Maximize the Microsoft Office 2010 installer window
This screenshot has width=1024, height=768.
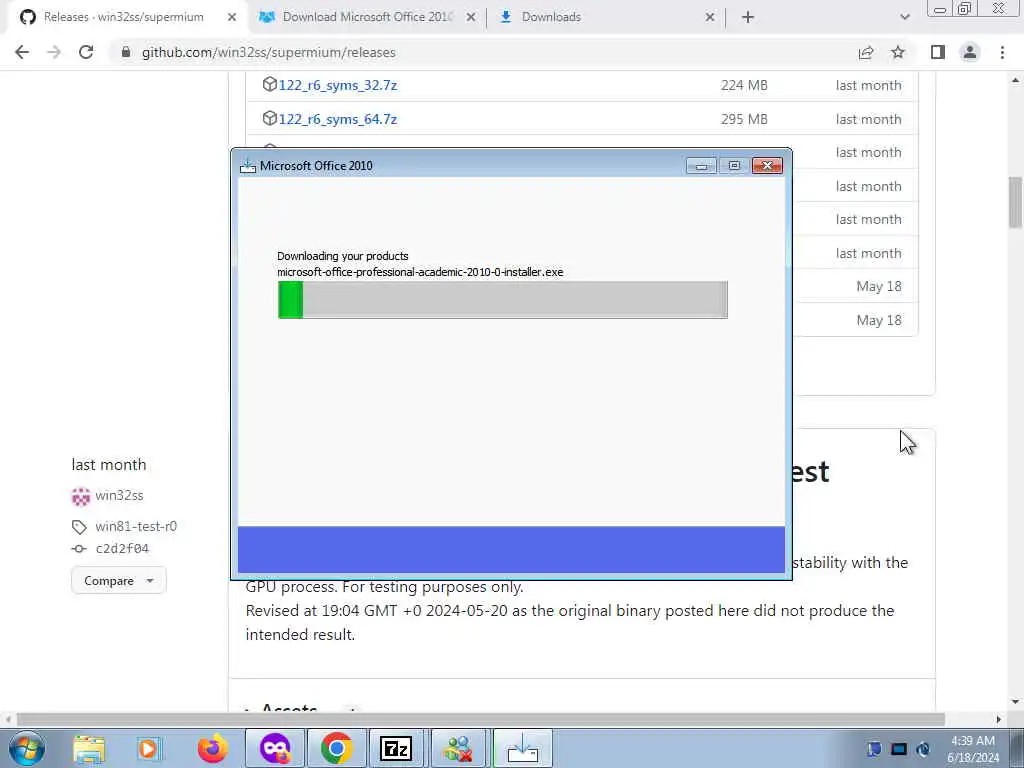tap(734, 166)
